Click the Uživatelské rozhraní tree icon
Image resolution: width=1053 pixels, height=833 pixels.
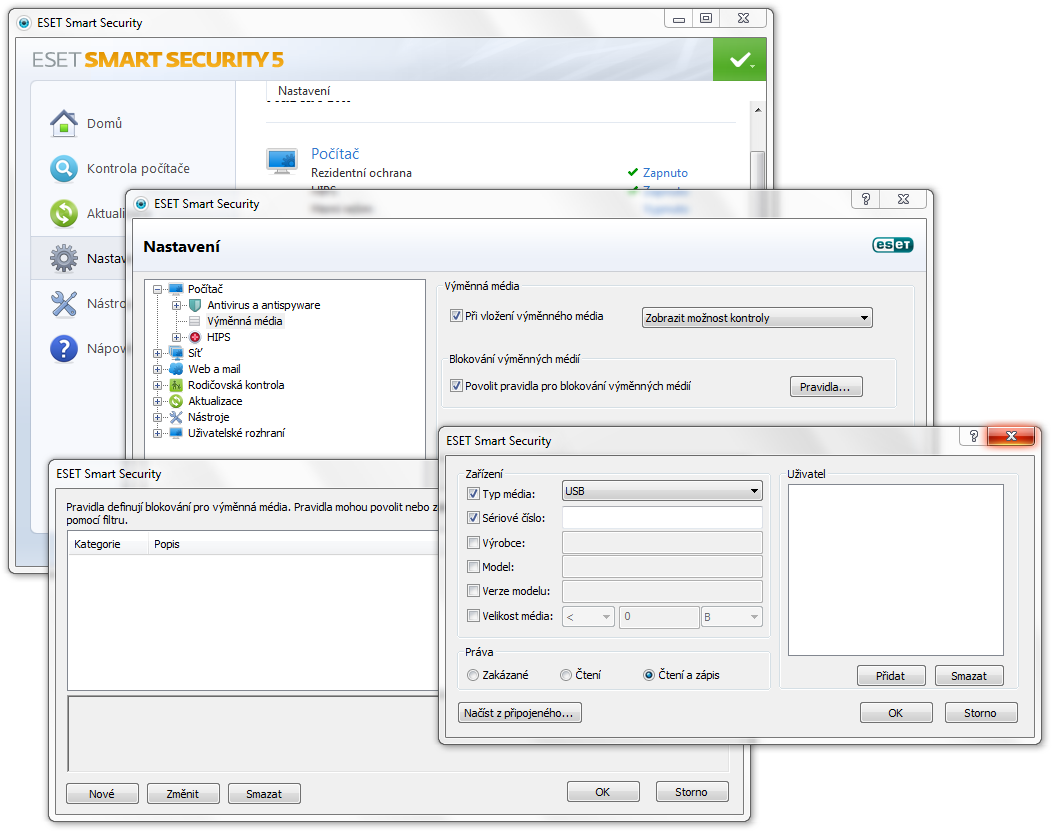176,433
